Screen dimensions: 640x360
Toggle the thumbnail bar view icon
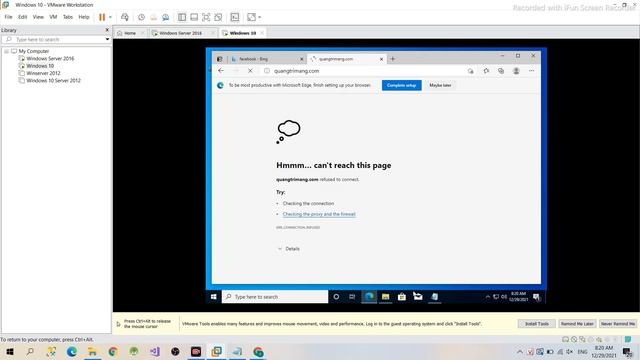coord(194,17)
